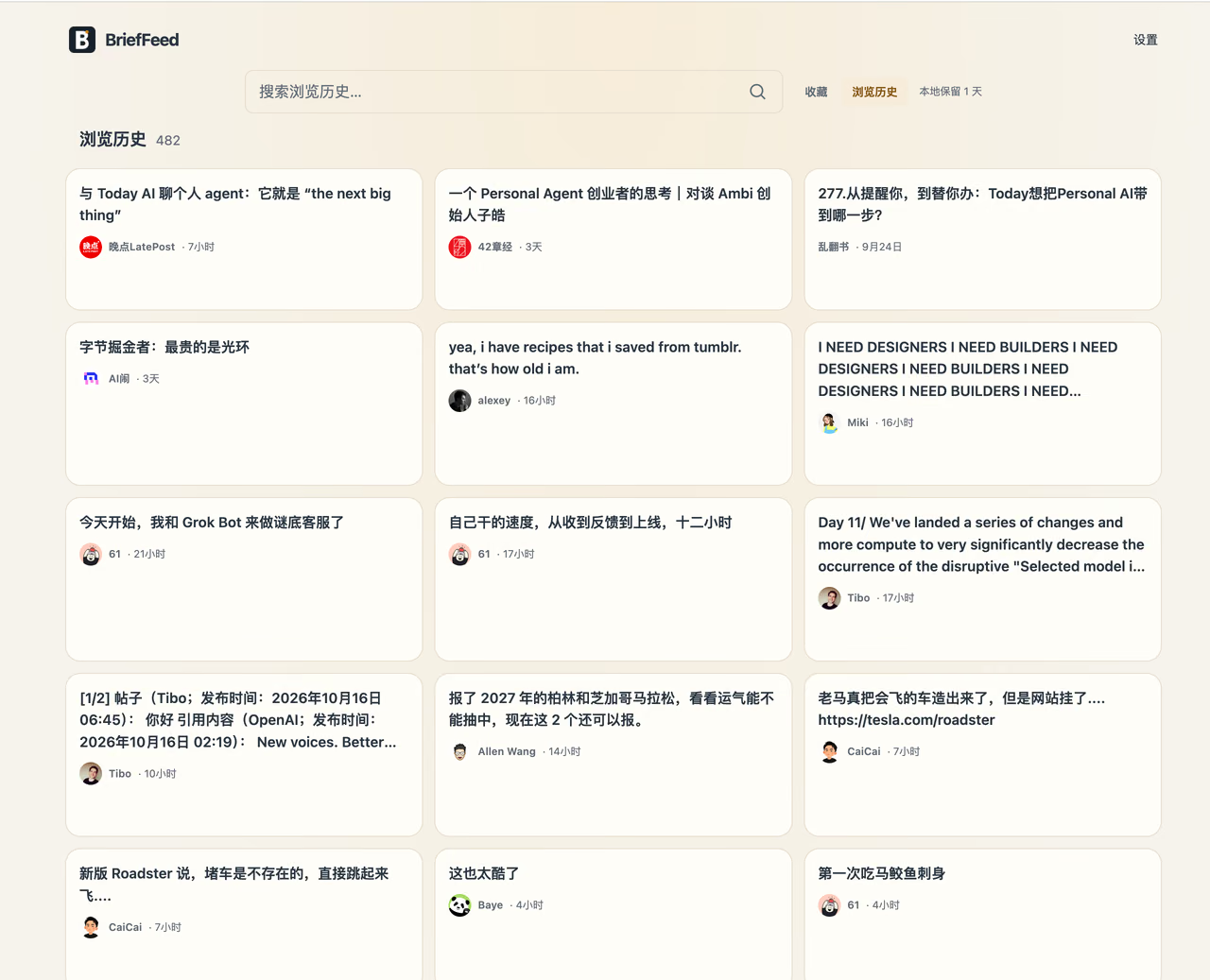Open the card 277.从提醒你，到替你办
This screenshot has width=1210, height=980.
982,239
